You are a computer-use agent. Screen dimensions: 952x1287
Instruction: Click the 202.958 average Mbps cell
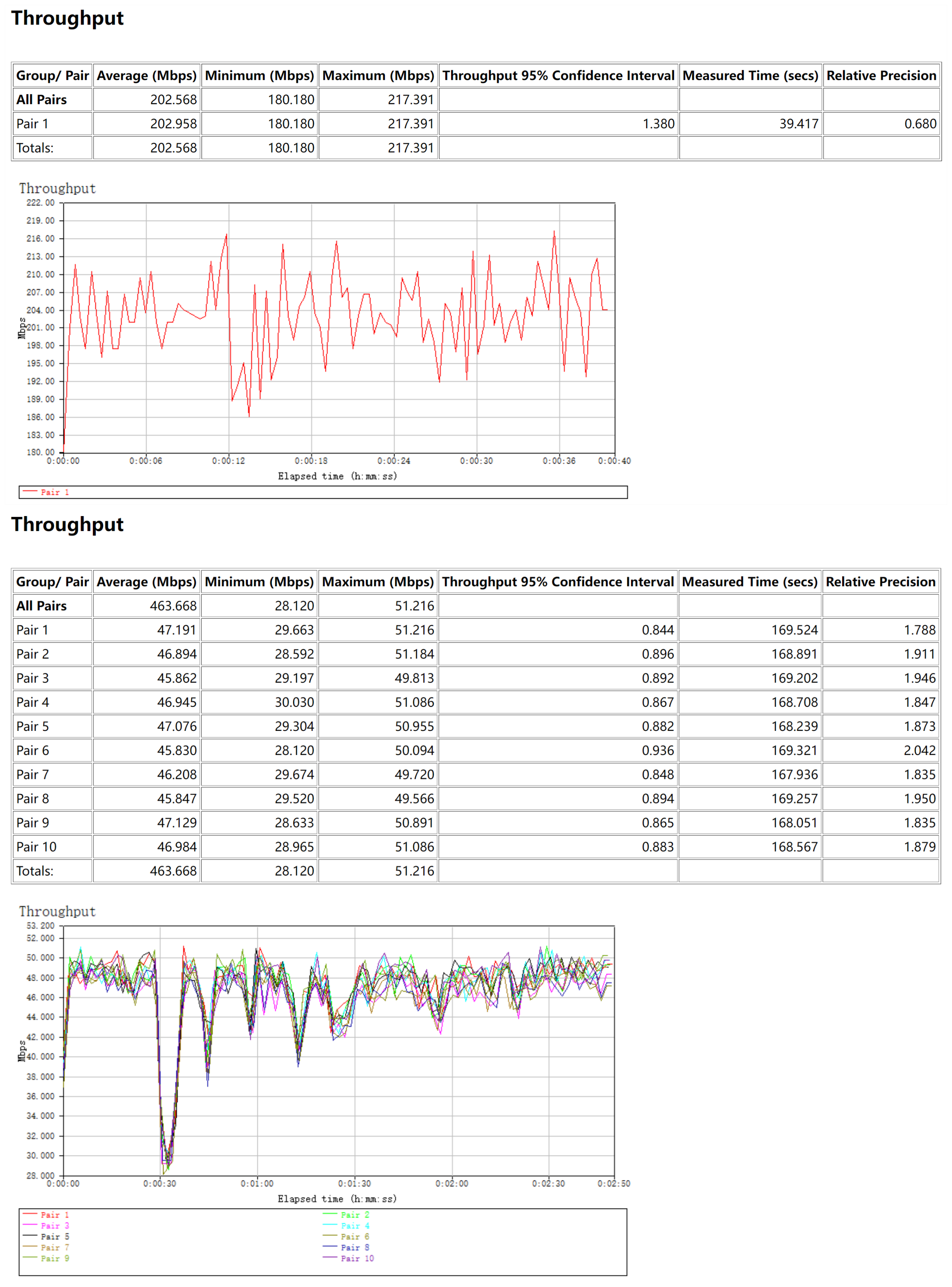173,123
